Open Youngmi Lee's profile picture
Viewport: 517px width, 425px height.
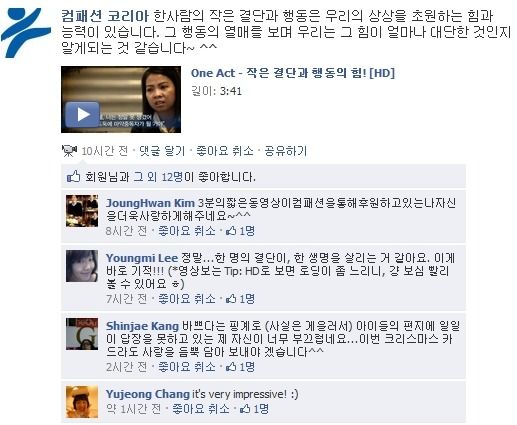pyautogui.click(x=82, y=266)
